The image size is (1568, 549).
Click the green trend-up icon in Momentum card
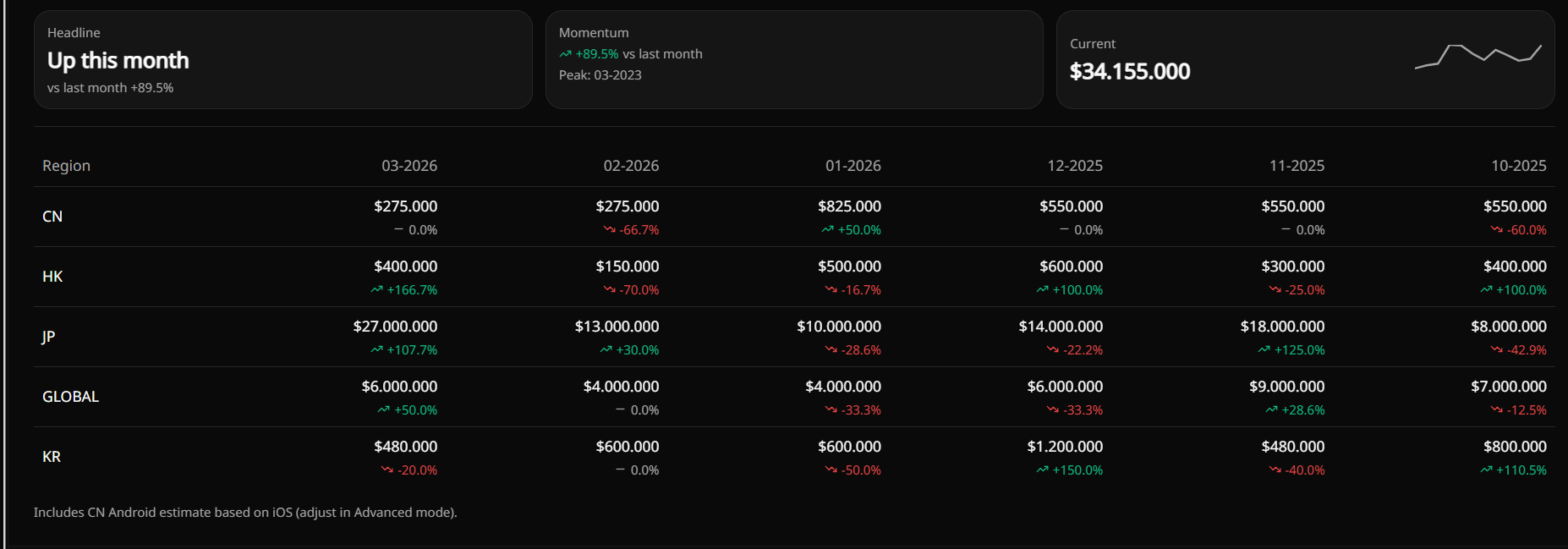pyautogui.click(x=565, y=54)
